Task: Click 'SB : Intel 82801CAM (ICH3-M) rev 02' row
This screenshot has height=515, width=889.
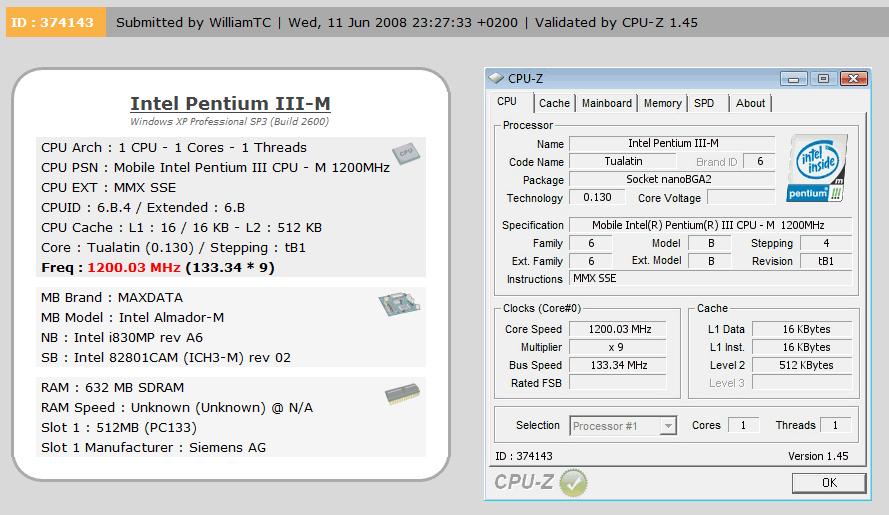Action: (166, 358)
